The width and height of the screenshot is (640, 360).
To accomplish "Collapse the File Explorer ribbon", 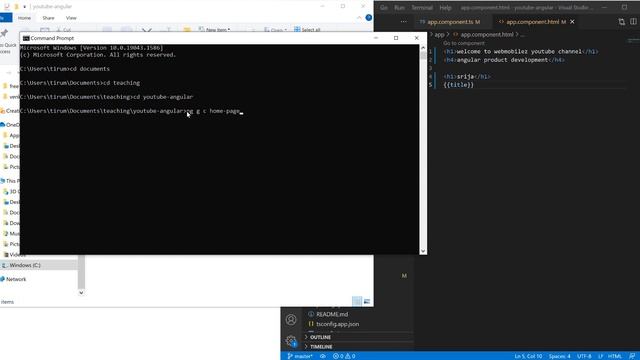I will [359, 18].
